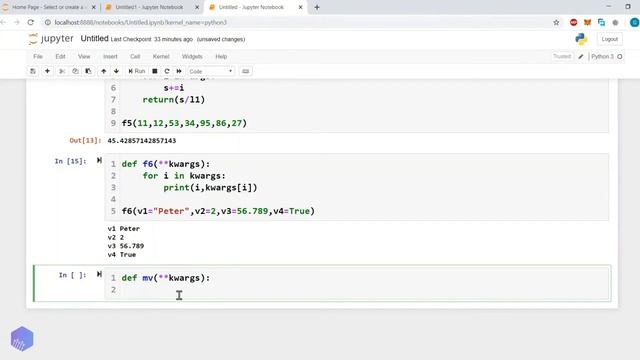Click the def mv(**kwargs) code line
Viewport: 640px width, 360px height.
166,278
